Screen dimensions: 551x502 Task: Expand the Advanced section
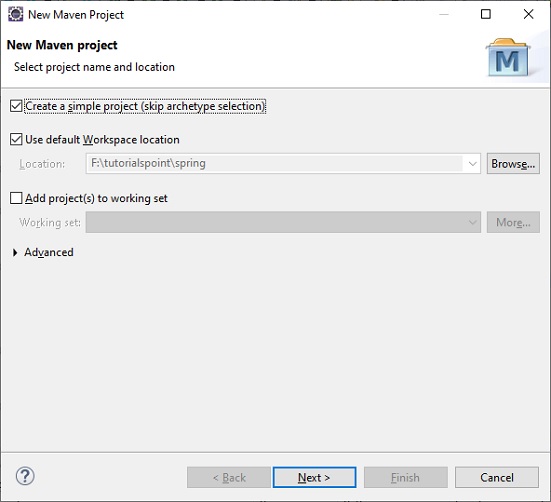point(15,252)
